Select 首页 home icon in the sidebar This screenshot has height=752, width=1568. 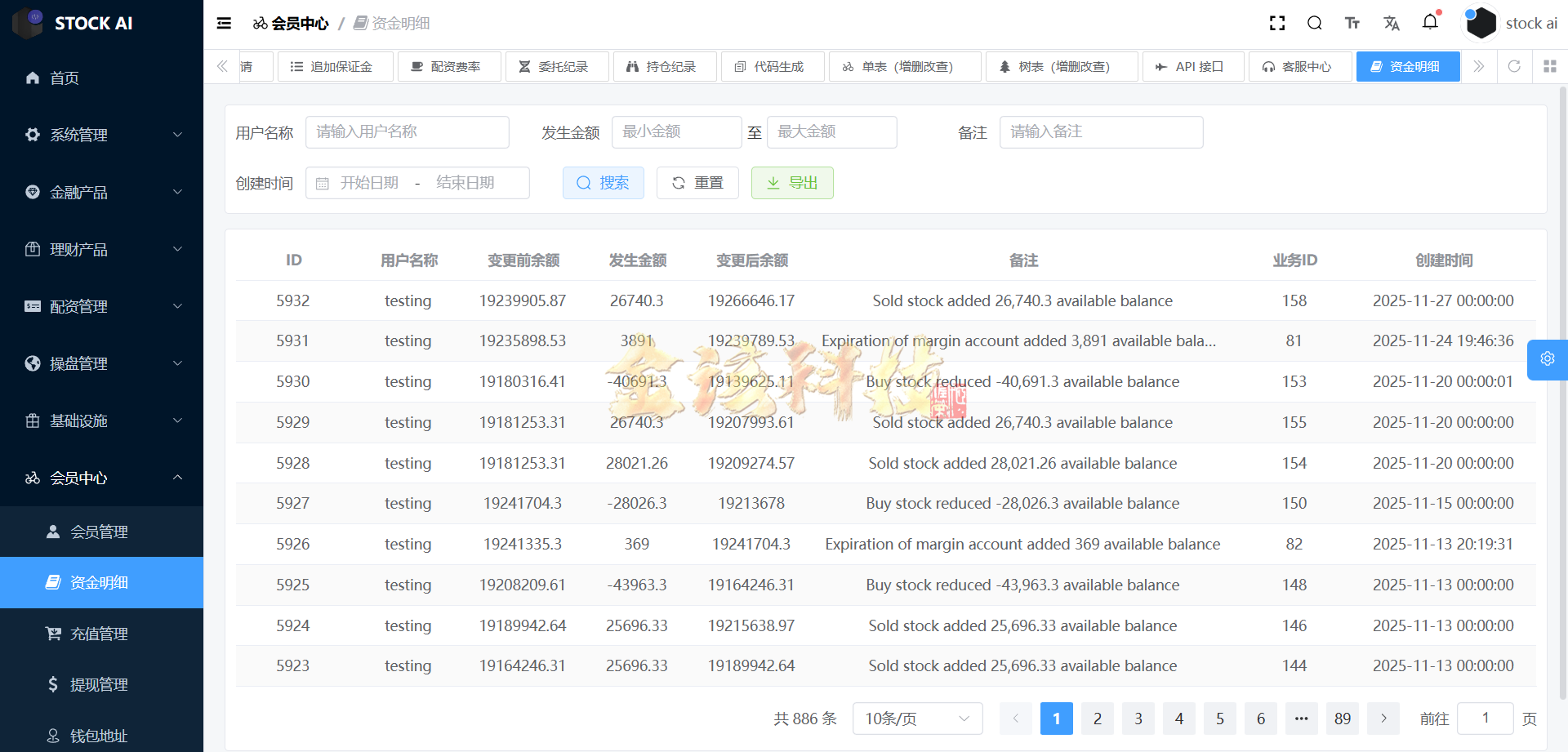point(33,78)
